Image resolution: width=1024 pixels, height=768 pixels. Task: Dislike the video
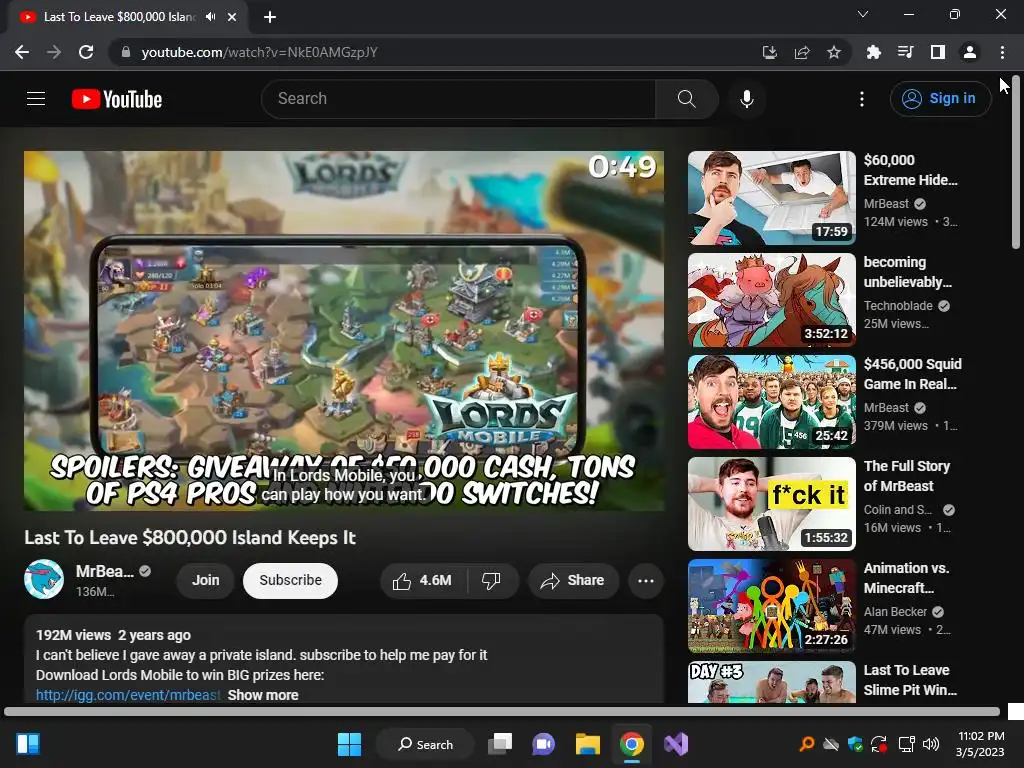coord(491,580)
